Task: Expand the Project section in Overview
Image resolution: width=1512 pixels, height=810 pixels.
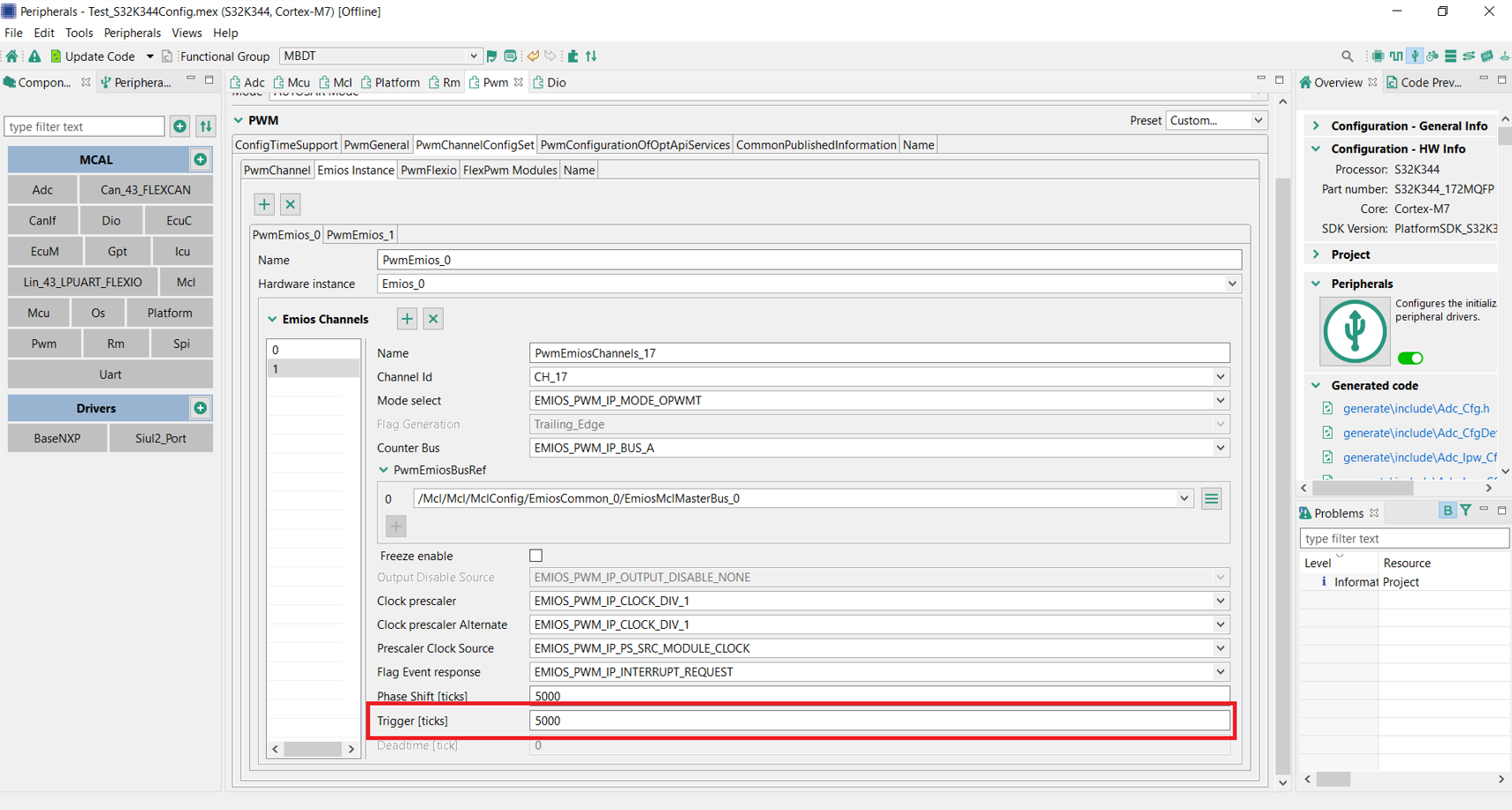Action: click(x=1316, y=254)
